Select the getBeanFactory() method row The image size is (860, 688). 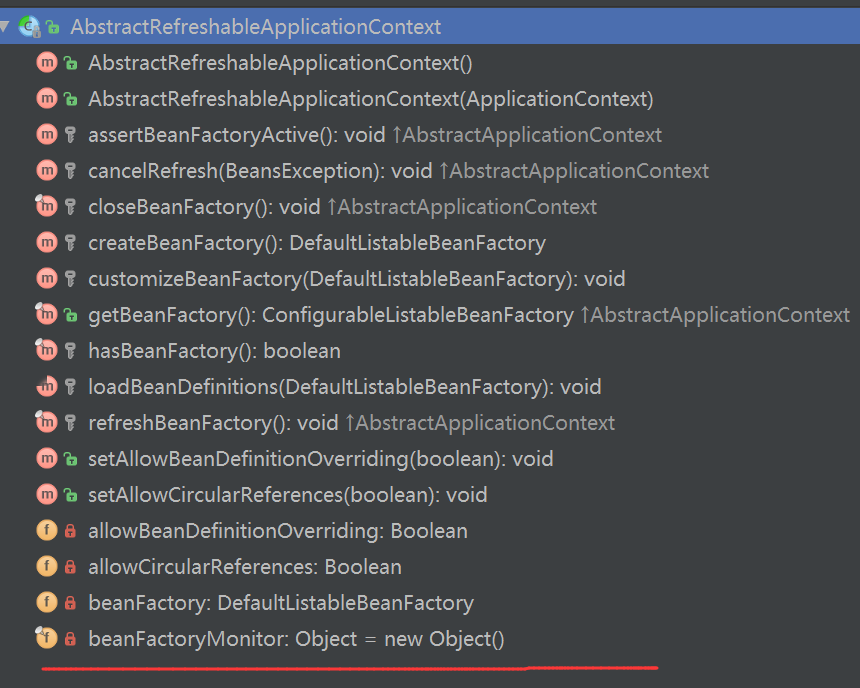click(x=330, y=315)
